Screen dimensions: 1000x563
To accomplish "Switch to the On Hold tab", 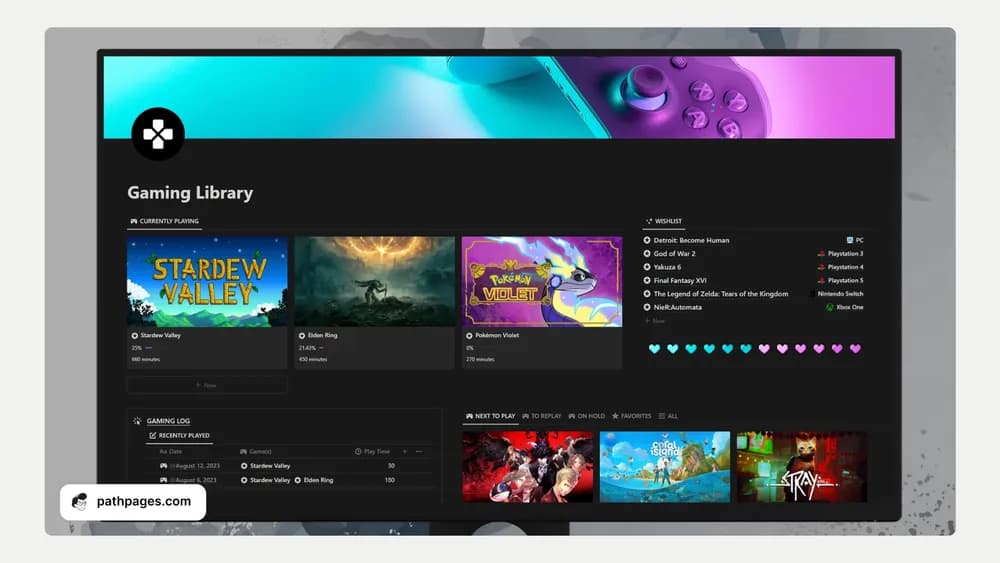I will tap(586, 416).
